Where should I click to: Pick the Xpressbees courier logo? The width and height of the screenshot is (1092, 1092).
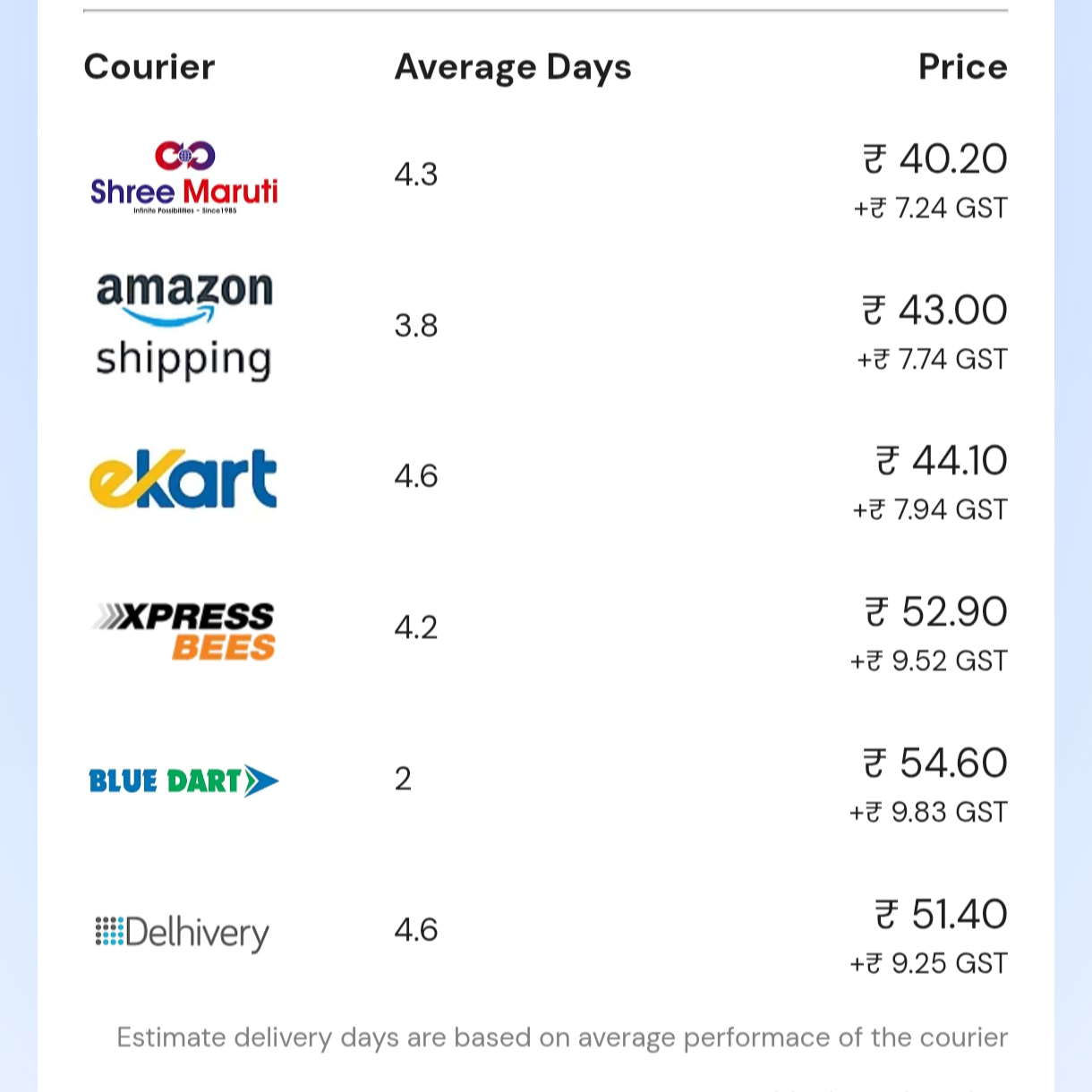click(x=183, y=630)
